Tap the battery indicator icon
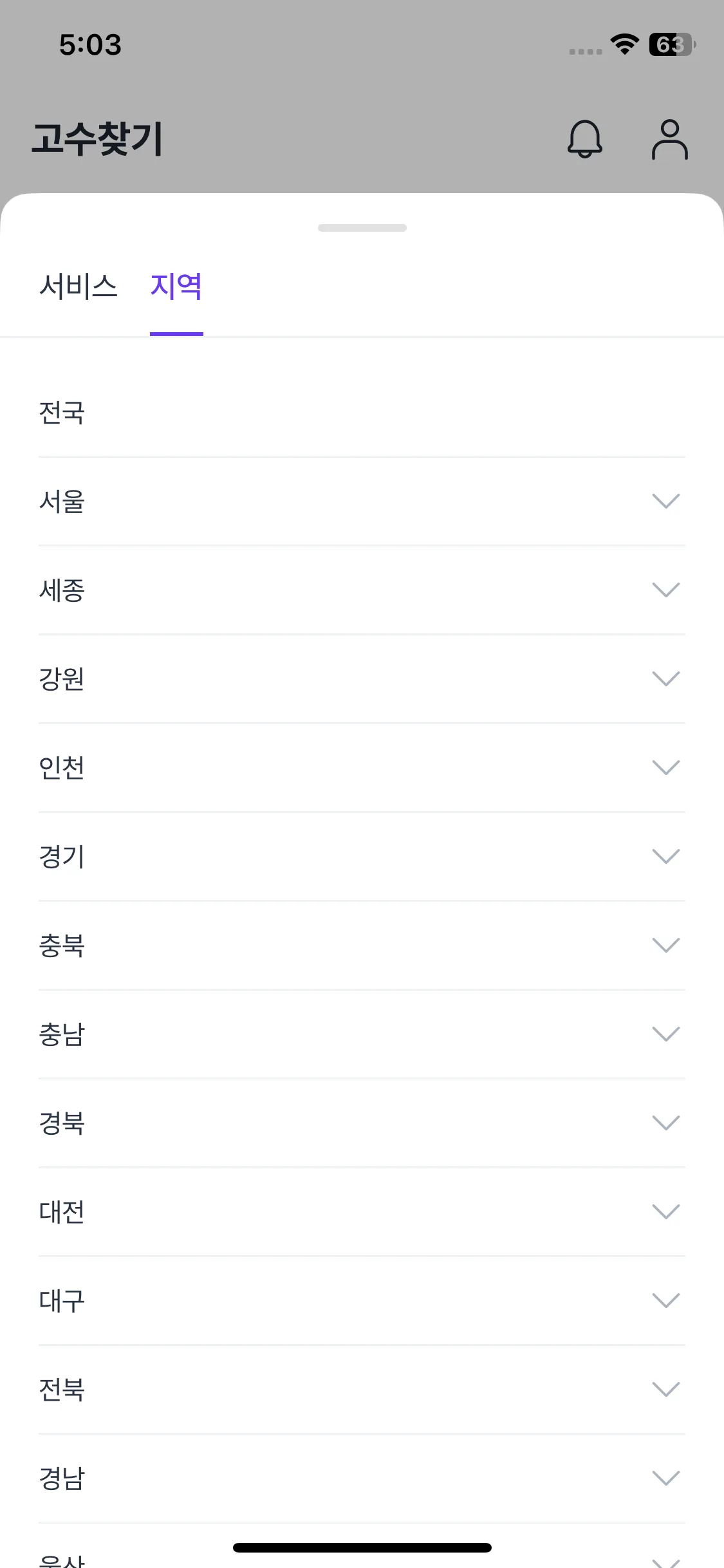This screenshot has width=724, height=1568. pos(672,44)
